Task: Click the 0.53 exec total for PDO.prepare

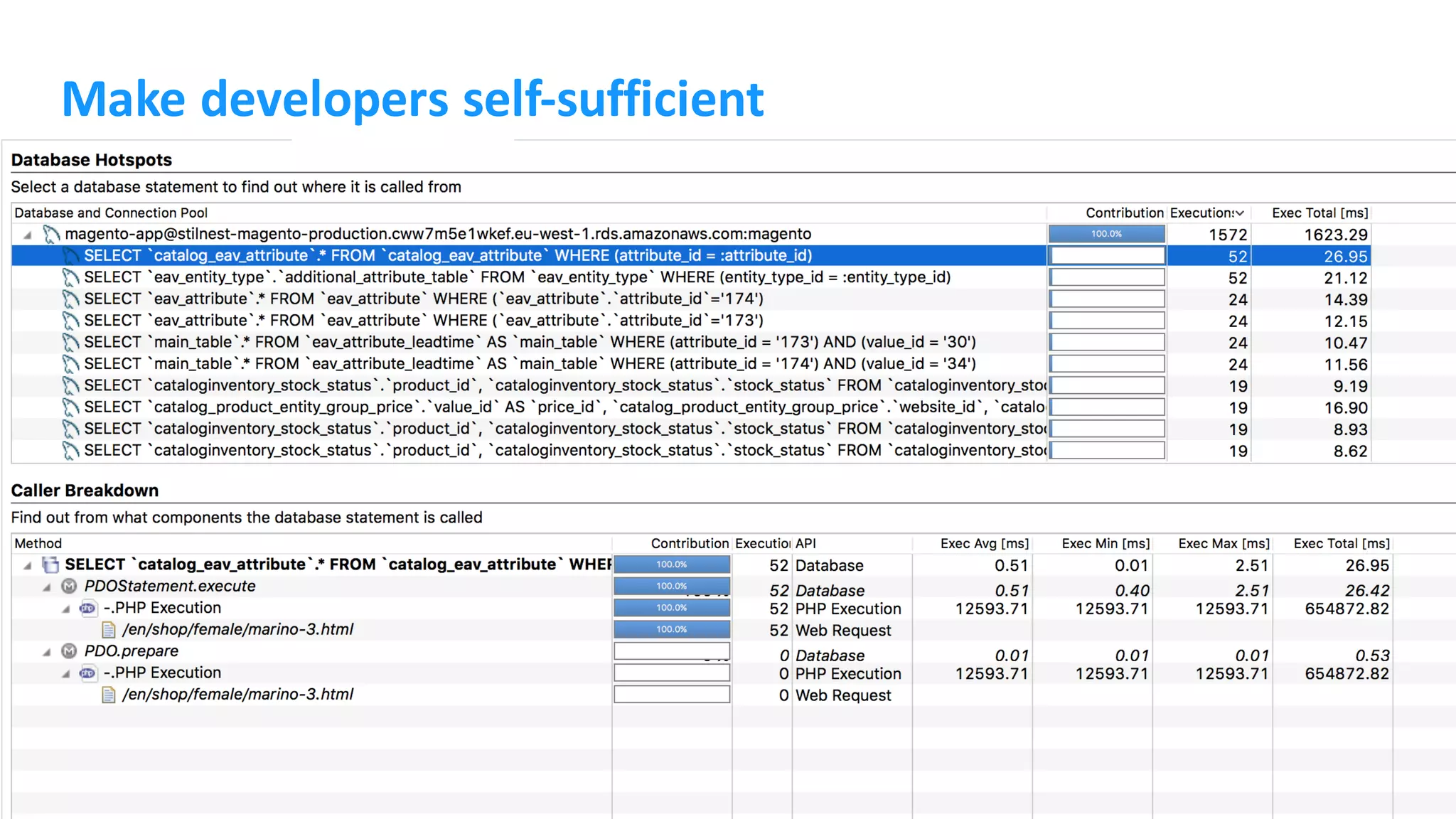Action: (x=1372, y=655)
